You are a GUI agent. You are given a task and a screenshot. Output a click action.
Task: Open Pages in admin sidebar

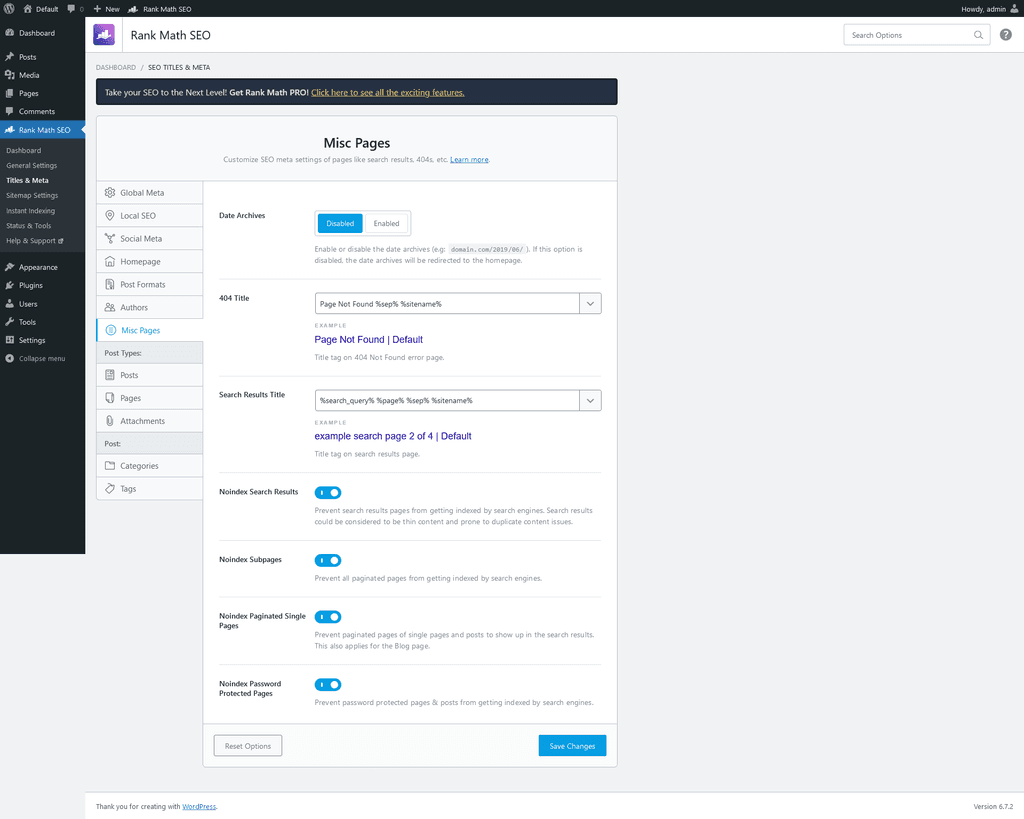point(42,93)
